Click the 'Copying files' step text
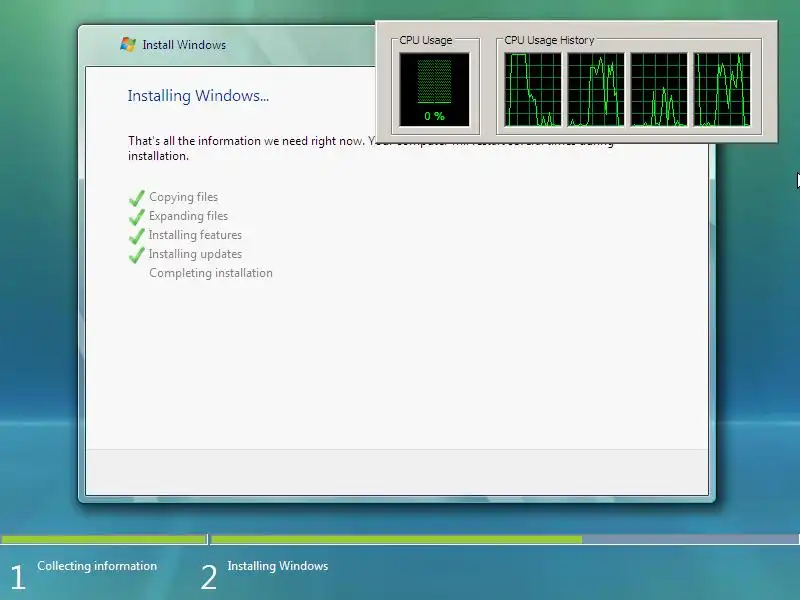This screenshot has height=600, width=800. 183,197
